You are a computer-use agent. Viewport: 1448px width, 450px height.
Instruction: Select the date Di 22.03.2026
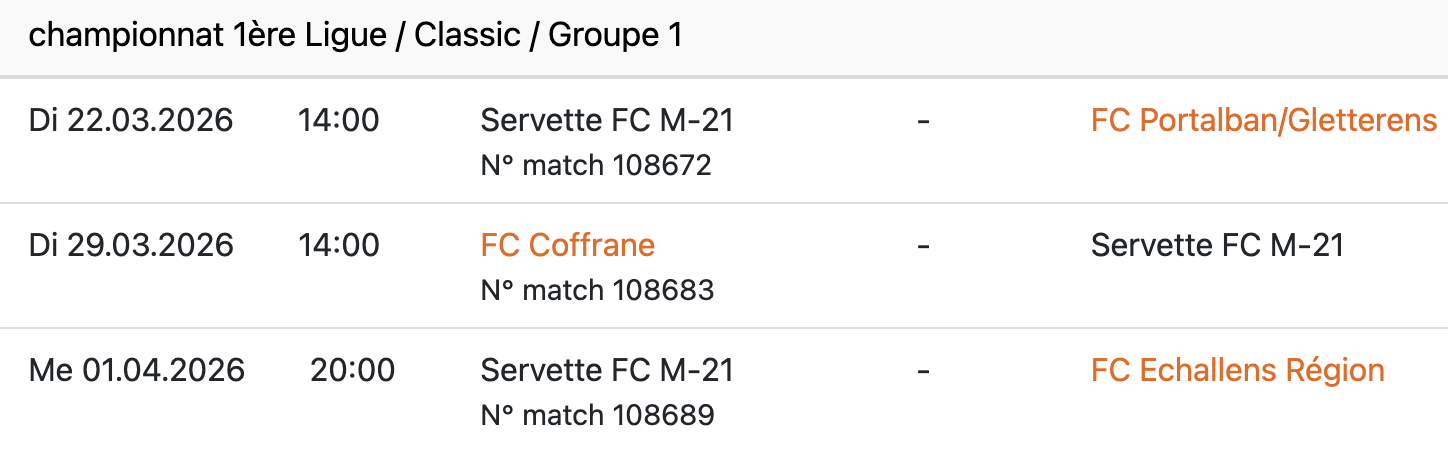131,121
